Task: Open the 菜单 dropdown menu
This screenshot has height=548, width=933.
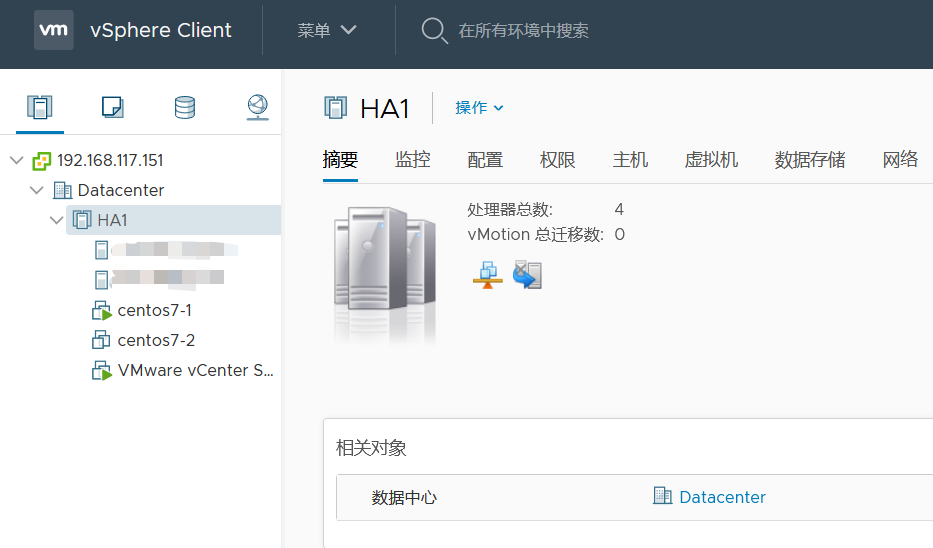Action: (327, 30)
